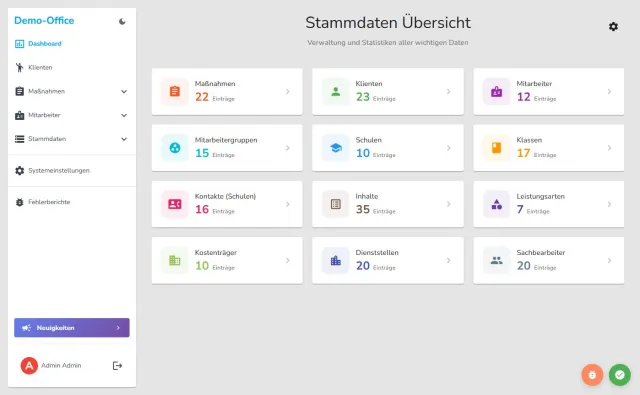
Task: Go to Dashboard in sidebar menu
Action: click(x=45, y=44)
